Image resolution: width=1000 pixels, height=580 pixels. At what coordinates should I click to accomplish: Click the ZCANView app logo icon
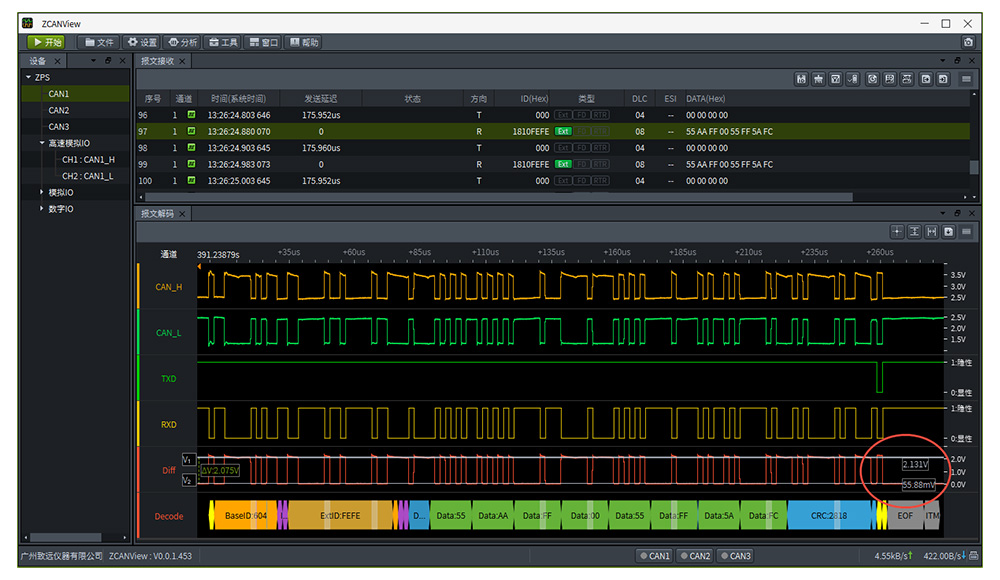pos(27,24)
